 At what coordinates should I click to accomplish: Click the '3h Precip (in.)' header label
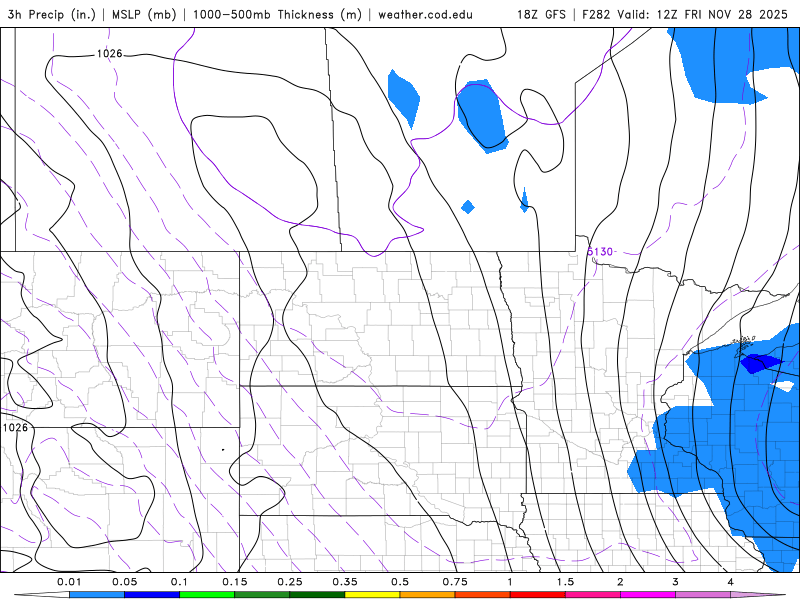52,14
